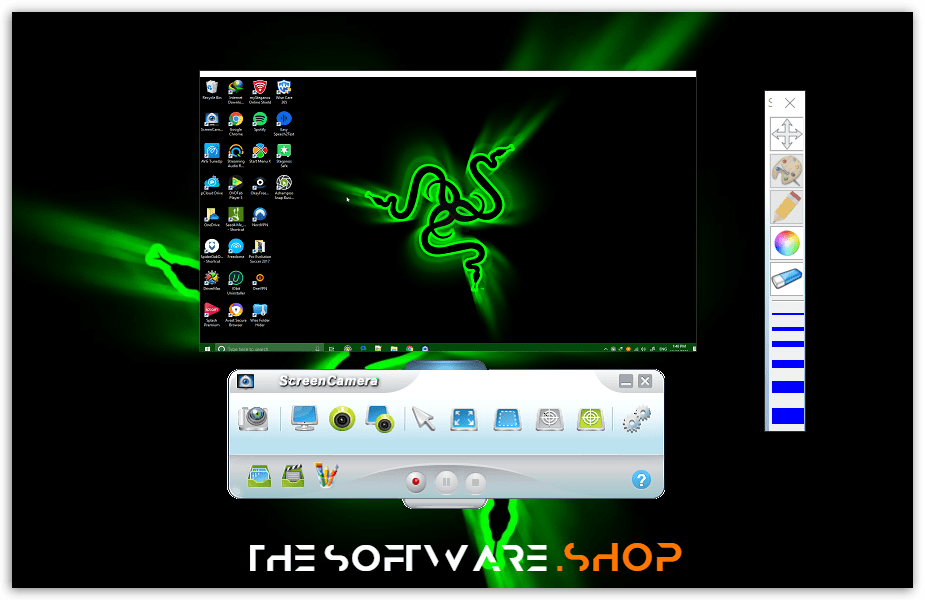Open the drawing tools pencils icon

[326, 474]
